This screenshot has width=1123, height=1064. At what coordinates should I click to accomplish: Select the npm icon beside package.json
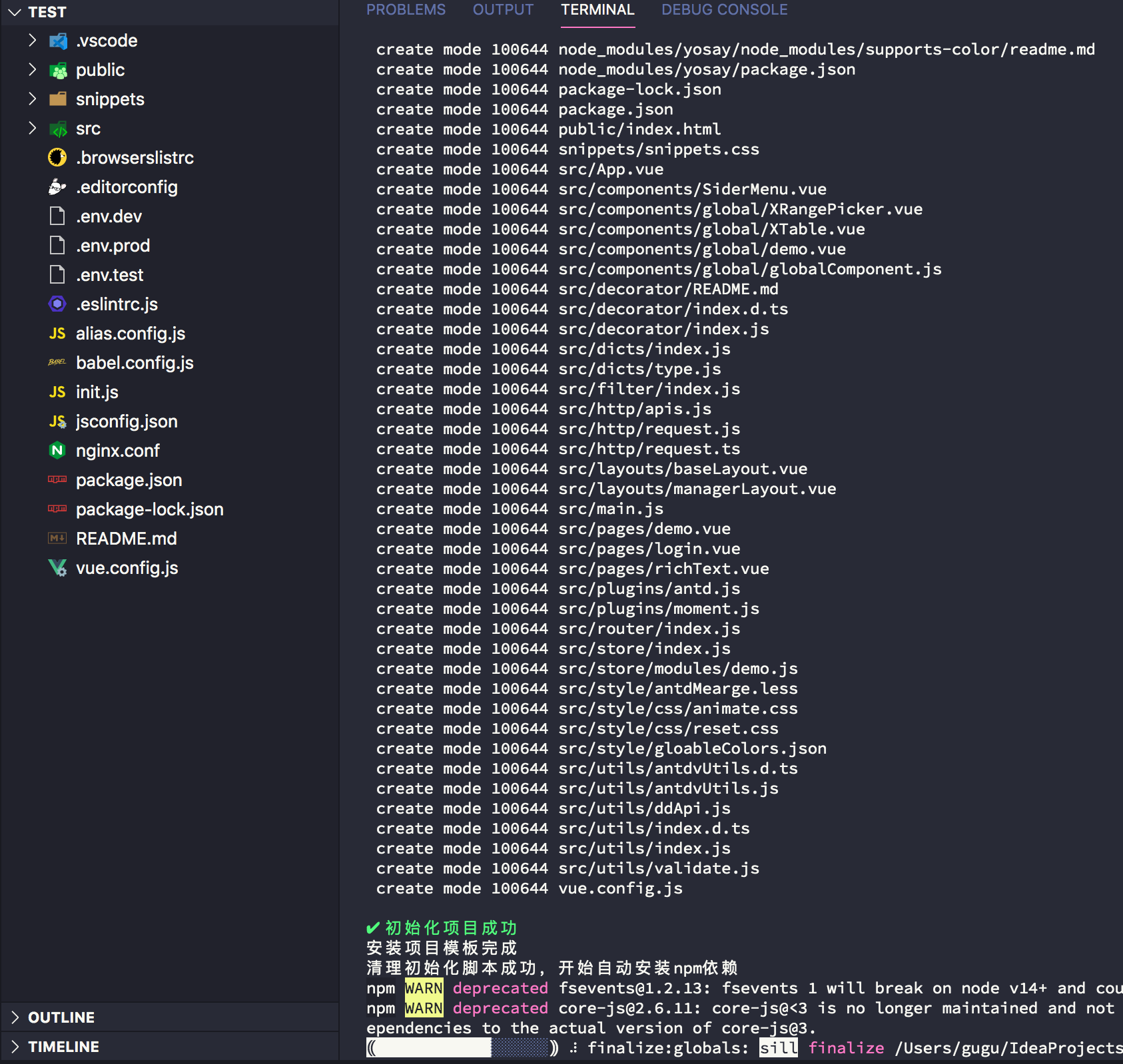coord(57,480)
